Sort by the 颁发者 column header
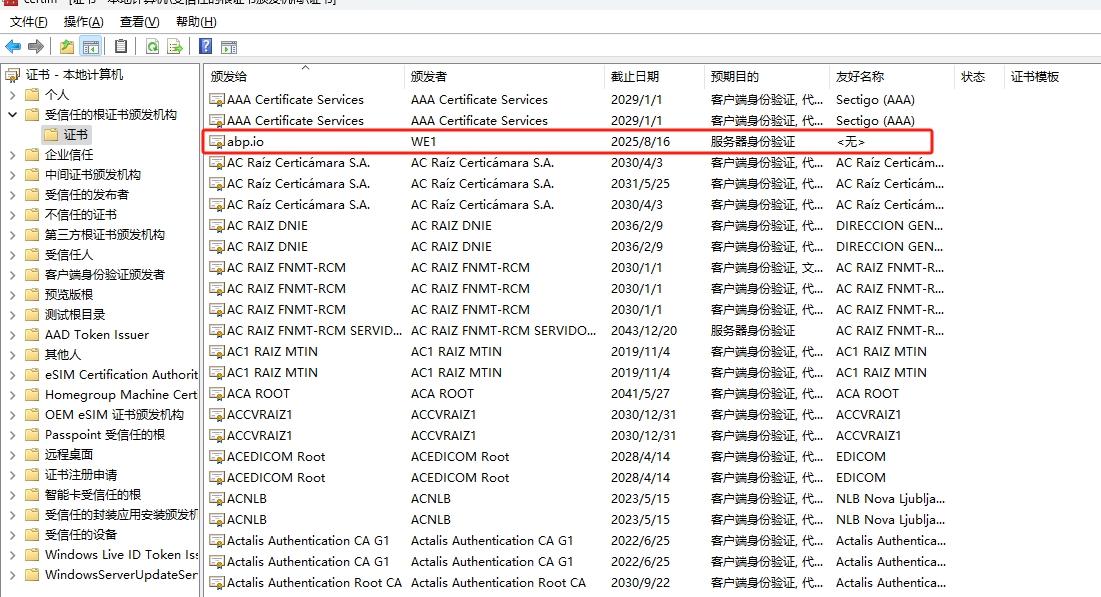Image resolution: width=1101 pixels, height=597 pixels. (x=429, y=77)
